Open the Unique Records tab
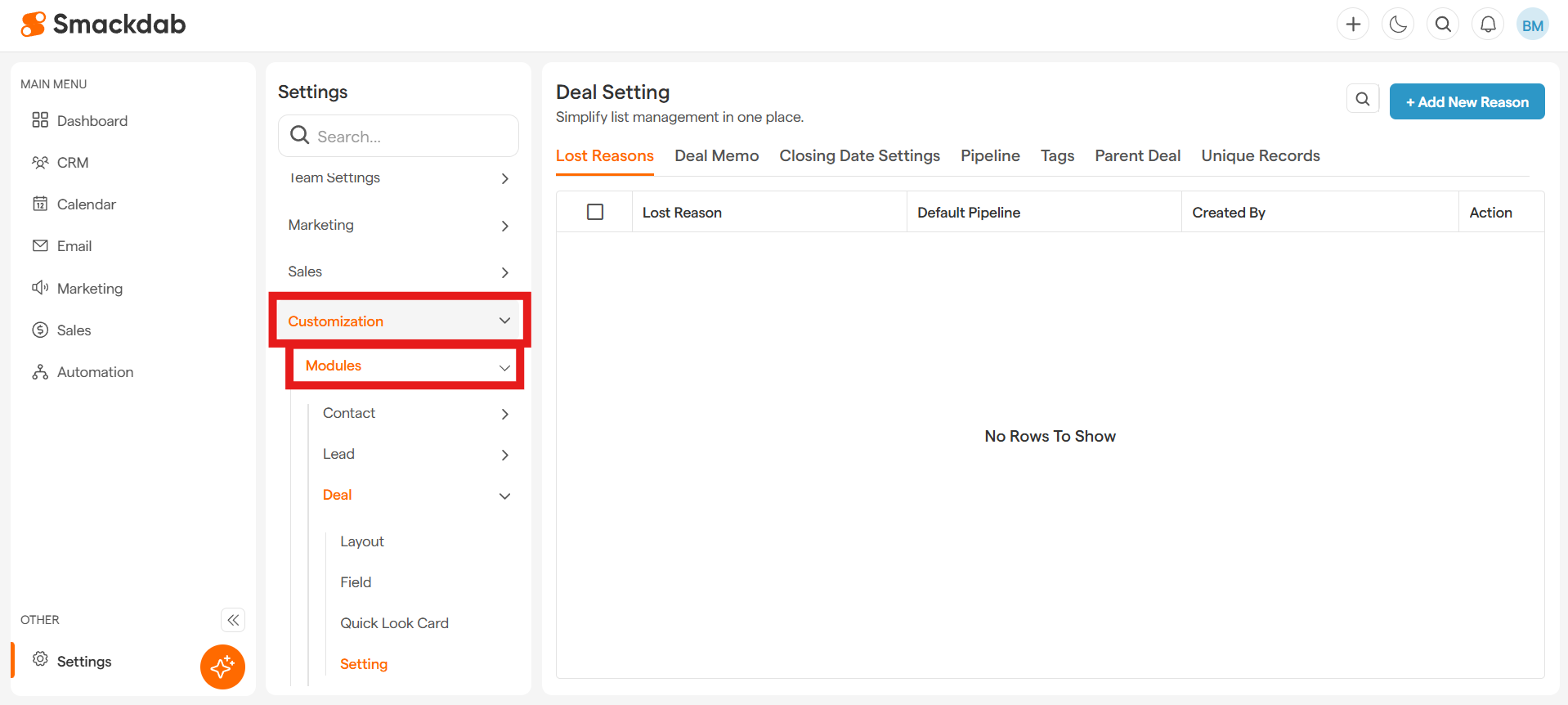This screenshot has height=705, width=1568. [x=1260, y=155]
